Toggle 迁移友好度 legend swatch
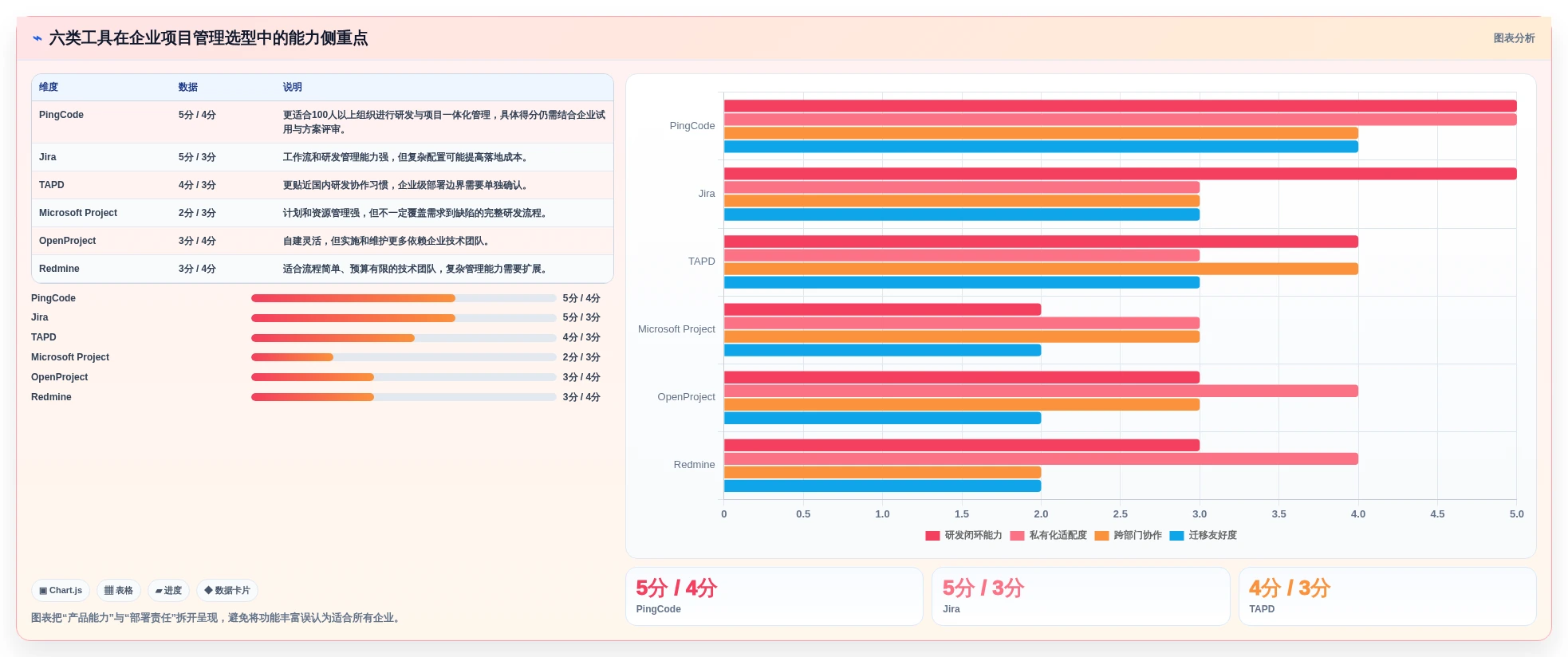1568x657 pixels. pyautogui.click(x=1176, y=536)
